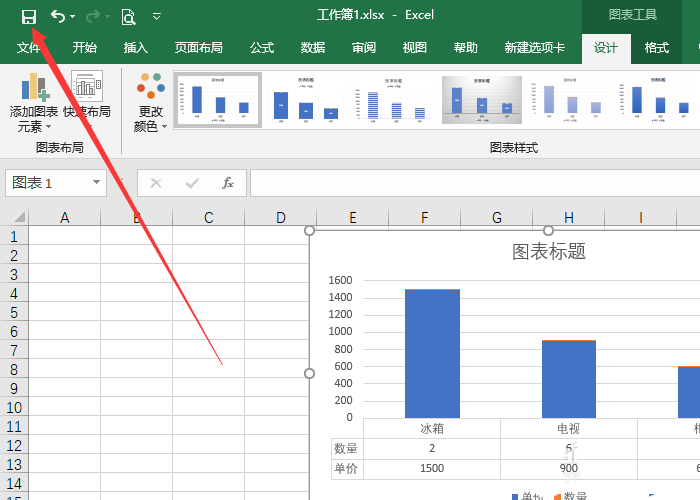
Task: Go to the 数据 tab
Action: coord(312,48)
